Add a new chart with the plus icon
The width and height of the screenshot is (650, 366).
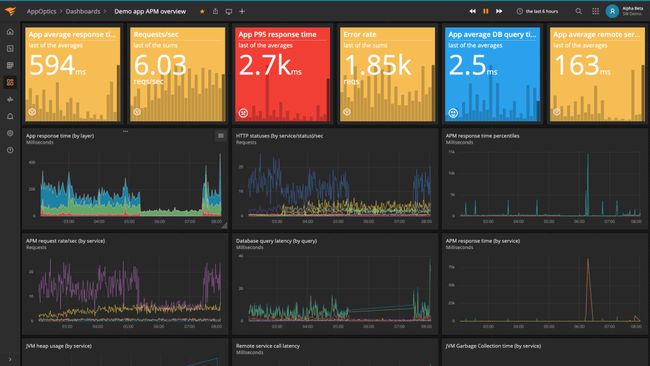[x=242, y=12]
